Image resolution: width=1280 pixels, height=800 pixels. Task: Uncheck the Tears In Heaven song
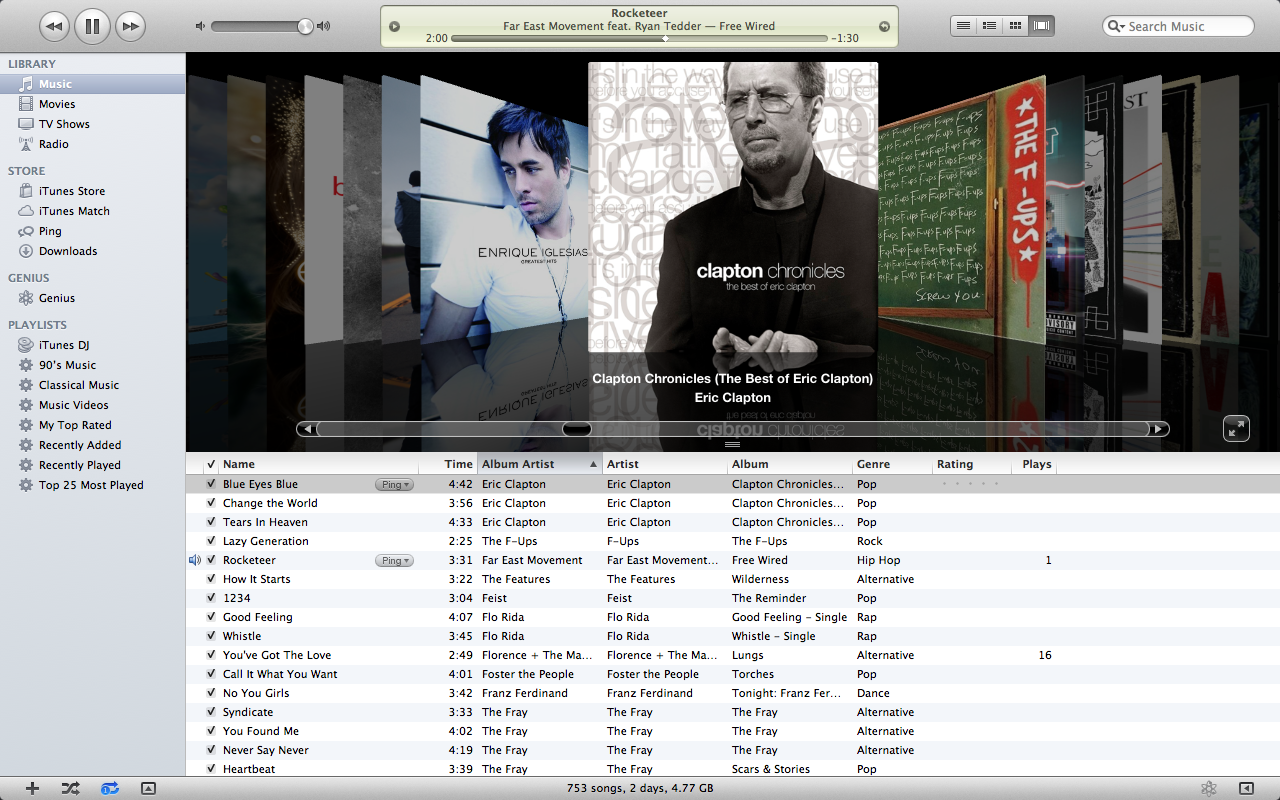(211, 522)
